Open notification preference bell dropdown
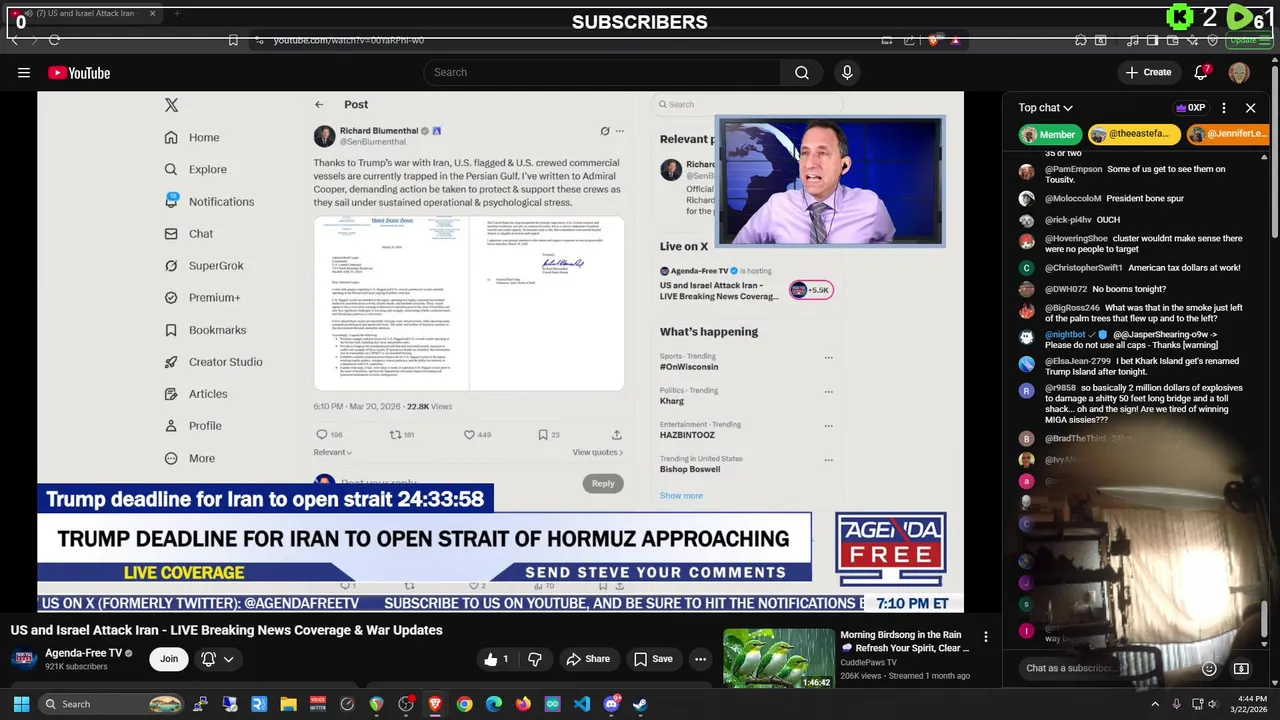This screenshot has width=1280, height=720. tap(217, 659)
